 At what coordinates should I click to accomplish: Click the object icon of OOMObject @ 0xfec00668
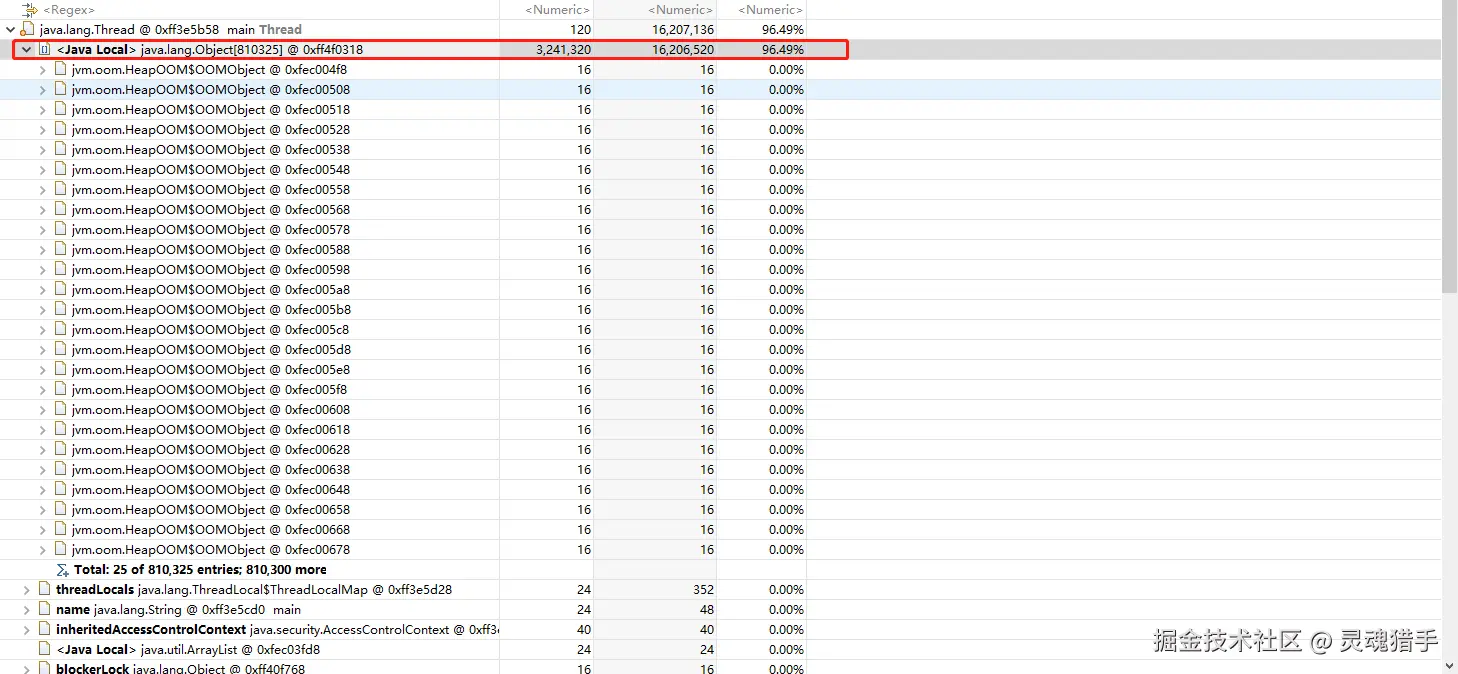click(60, 530)
